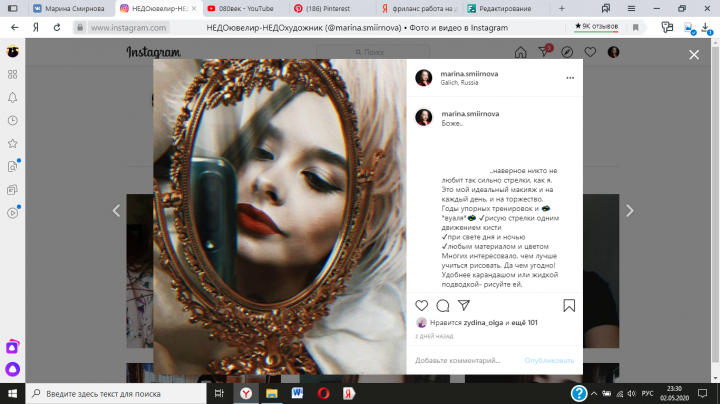
Task: Open Instagram explore compass icon
Action: pyautogui.click(x=567, y=52)
